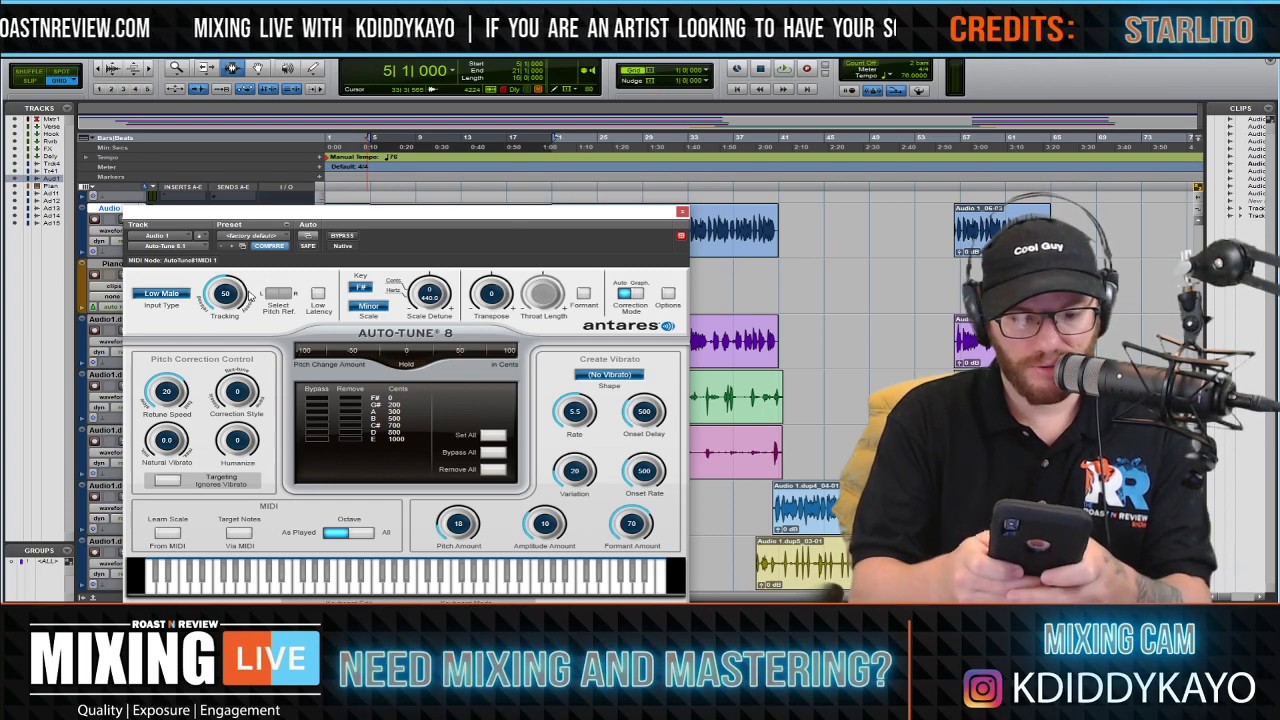Open the Audio 1 track selector dropdown
The width and height of the screenshot is (1280, 720).
point(160,236)
